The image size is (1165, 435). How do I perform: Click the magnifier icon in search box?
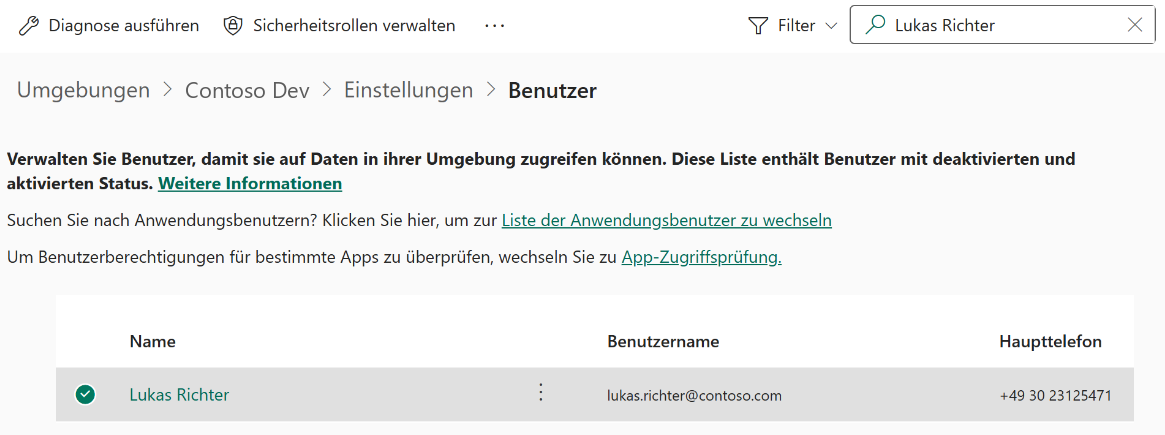(x=877, y=25)
